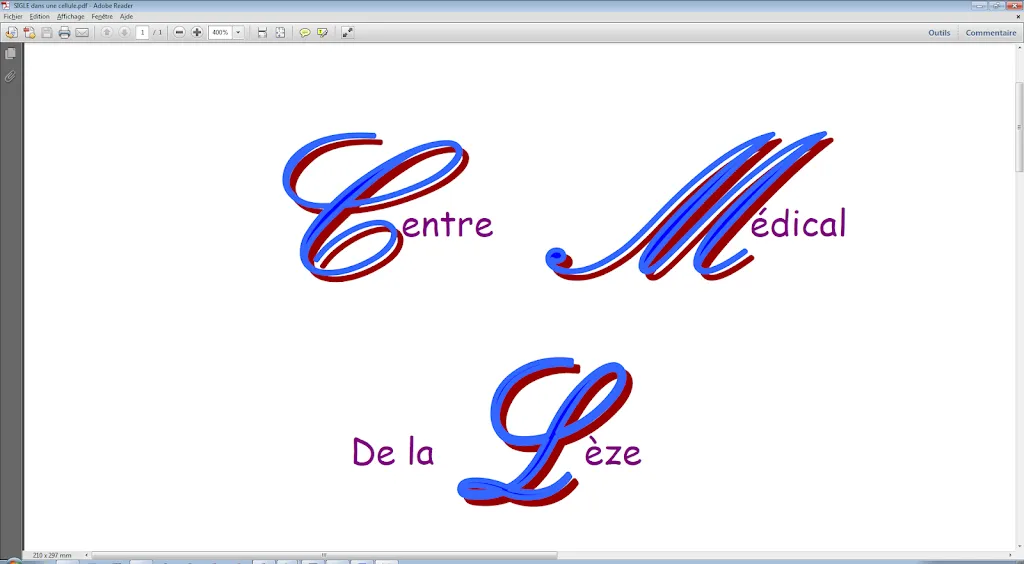The height and width of the screenshot is (564, 1024).
Task: Zoom in with plus button
Action: (x=197, y=32)
